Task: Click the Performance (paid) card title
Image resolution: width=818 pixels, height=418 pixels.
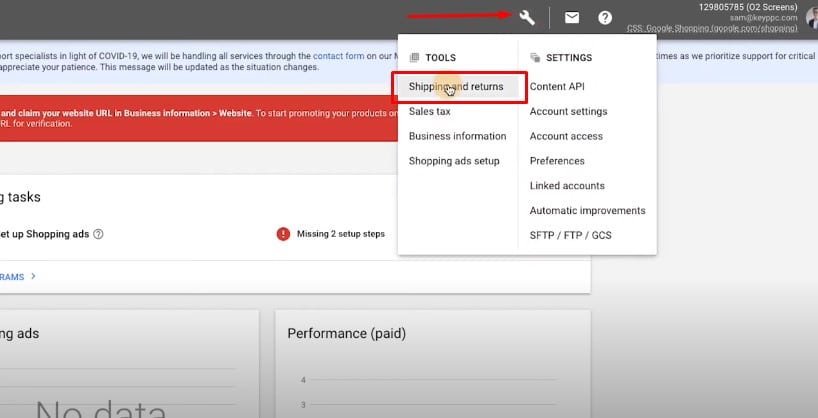Action: coord(346,333)
